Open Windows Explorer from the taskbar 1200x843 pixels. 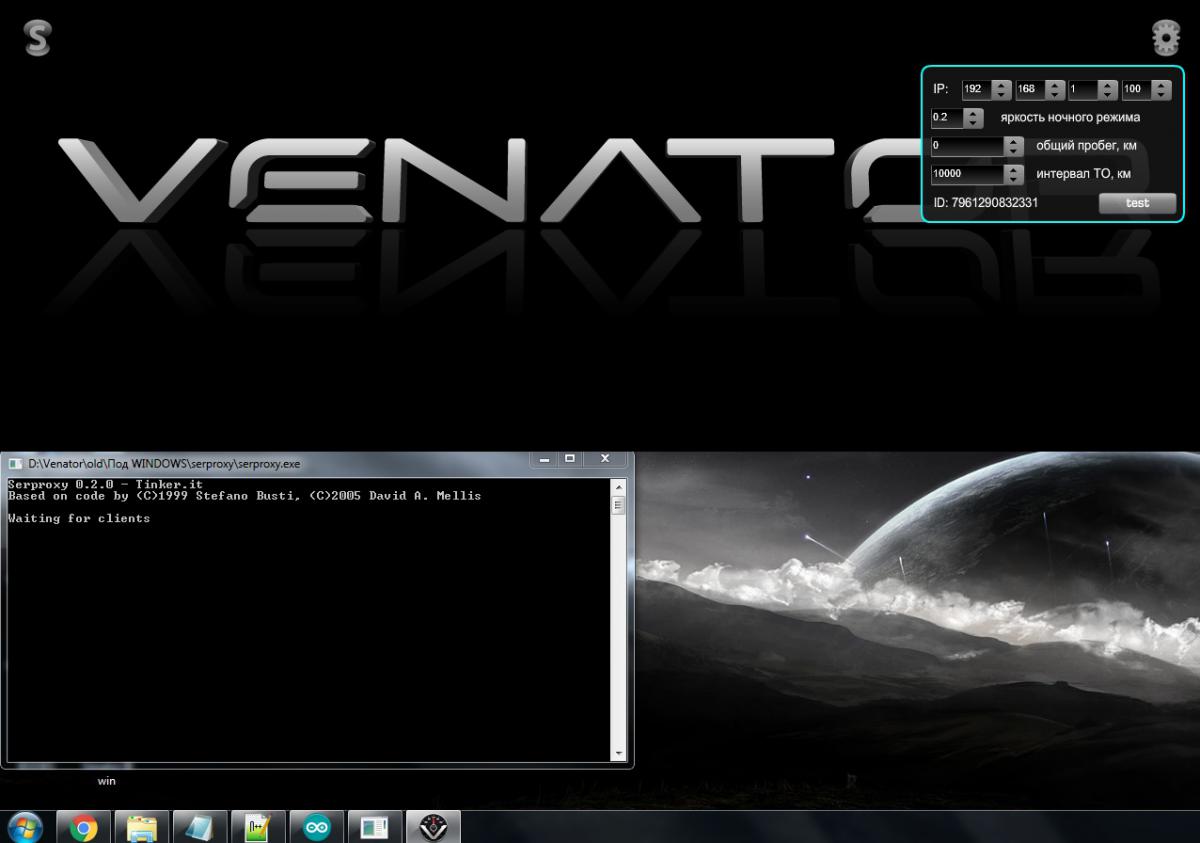(x=142, y=827)
